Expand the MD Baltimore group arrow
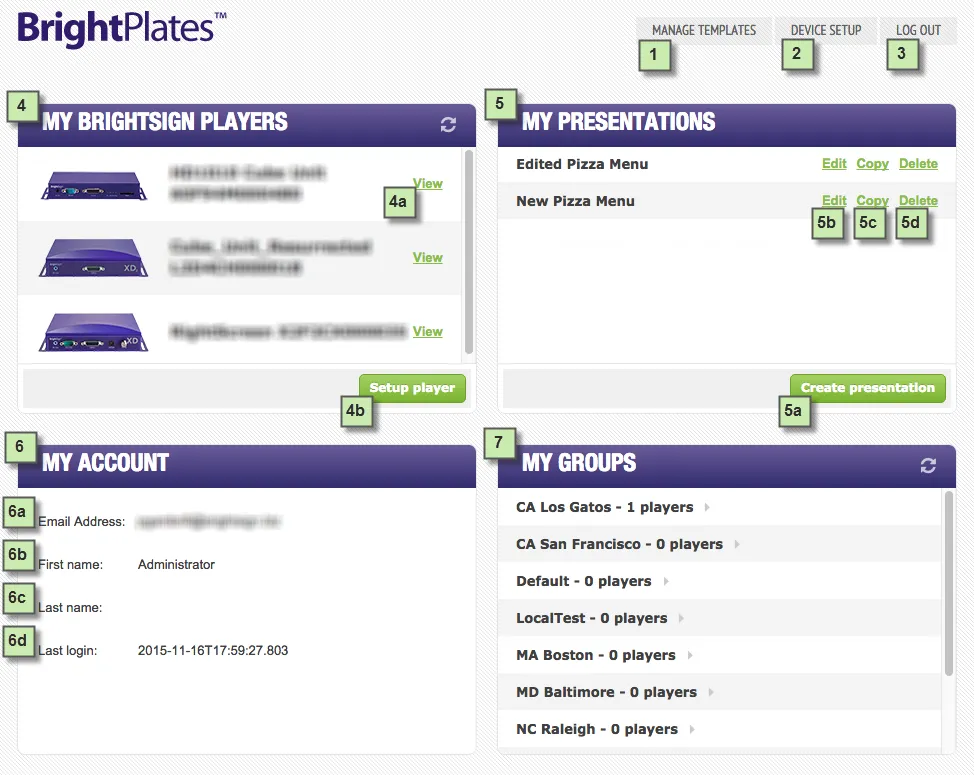 click(711, 692)
